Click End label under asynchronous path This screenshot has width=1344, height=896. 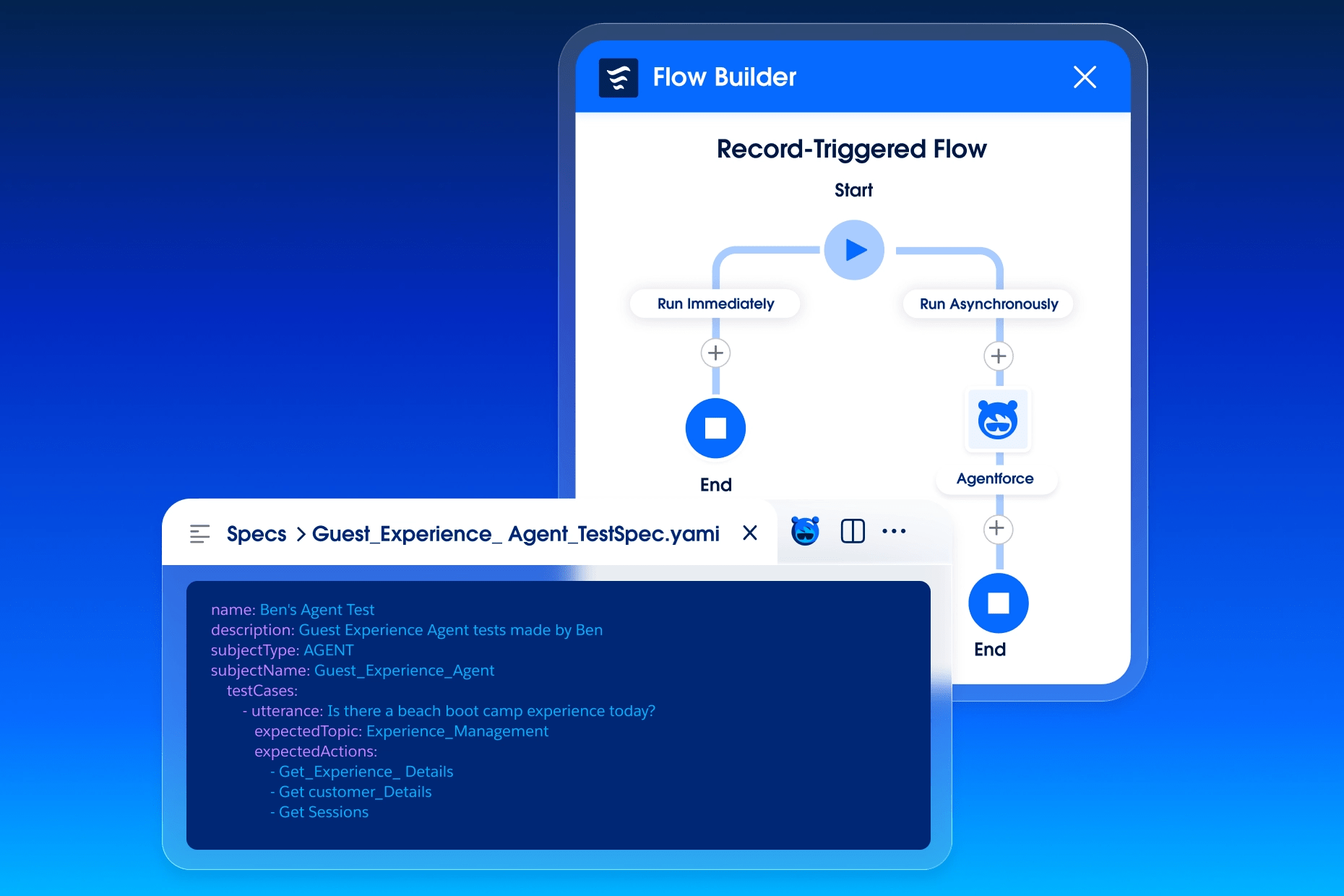(990, 650)
